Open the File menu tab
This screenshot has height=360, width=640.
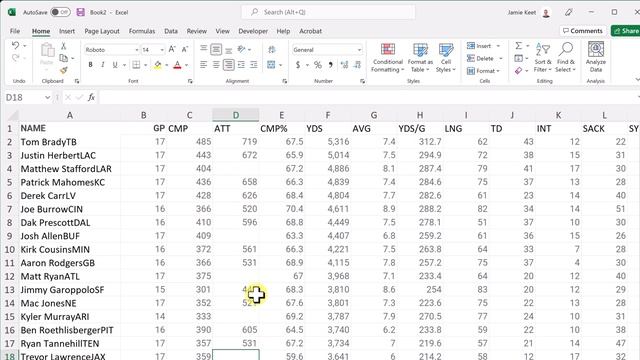click(x=15, y=31)
